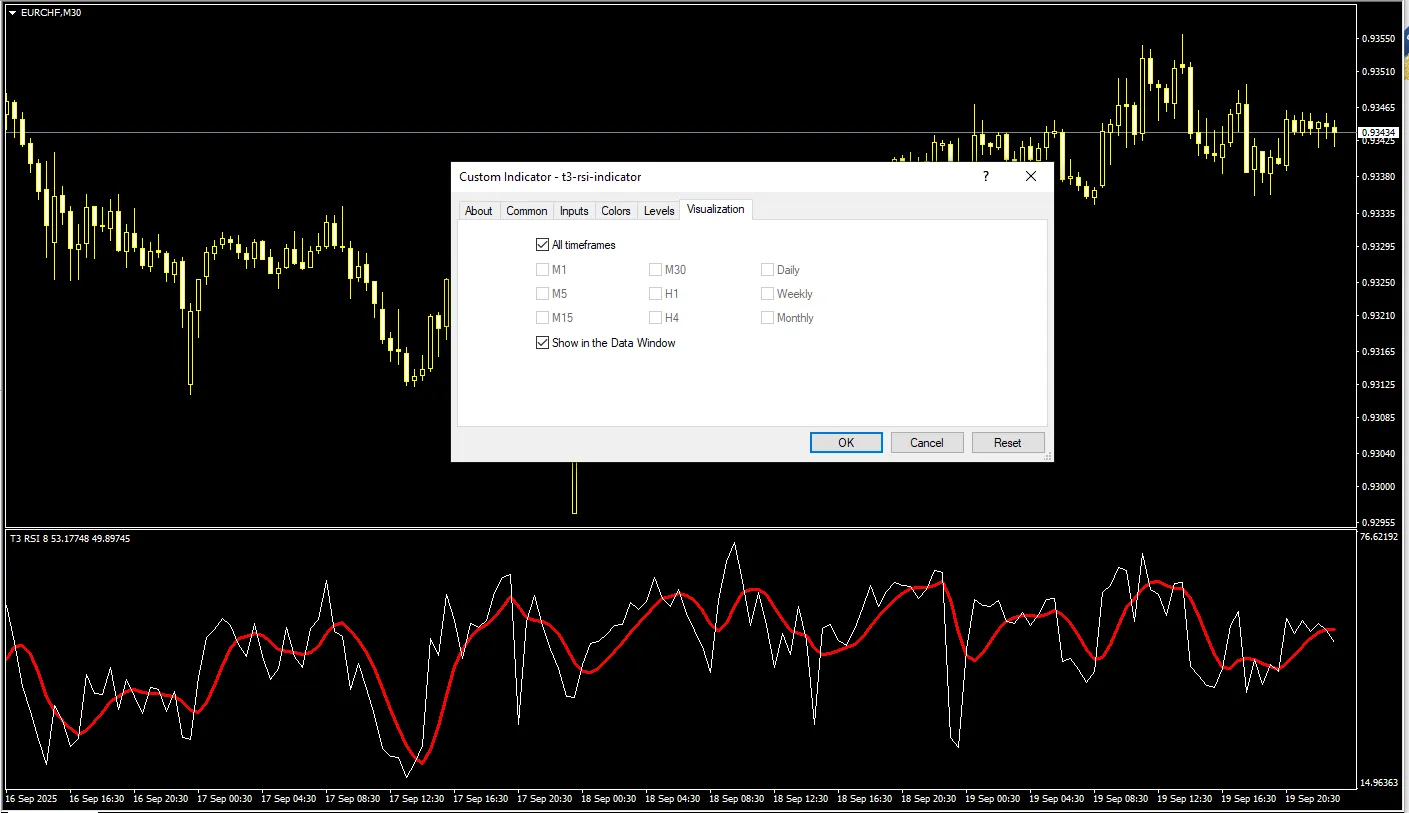This screenshot has width=1409, height=813.
Task: Toggle the Weekly timeframe checkbox
Action: [x=767, y=293]
